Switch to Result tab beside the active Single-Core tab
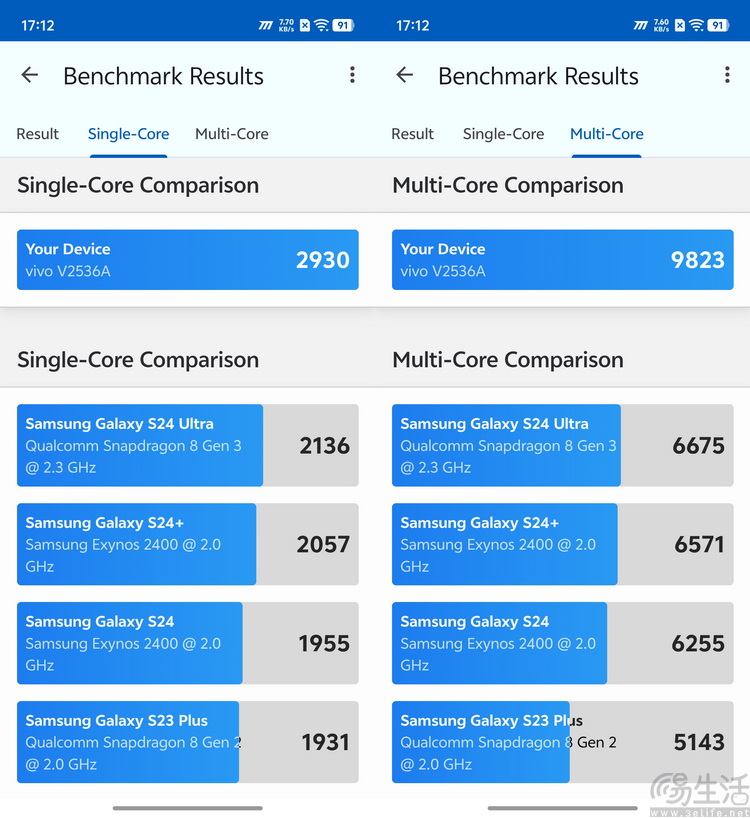The image size is (750, 818). tap(38, 134)
